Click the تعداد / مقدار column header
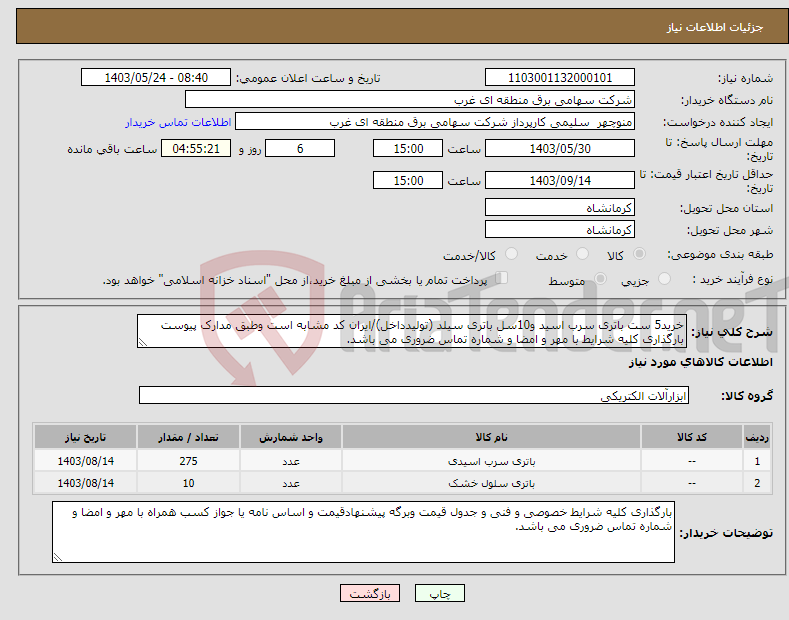The height and width of the screenshot is (620, 789). pos(188,437)
